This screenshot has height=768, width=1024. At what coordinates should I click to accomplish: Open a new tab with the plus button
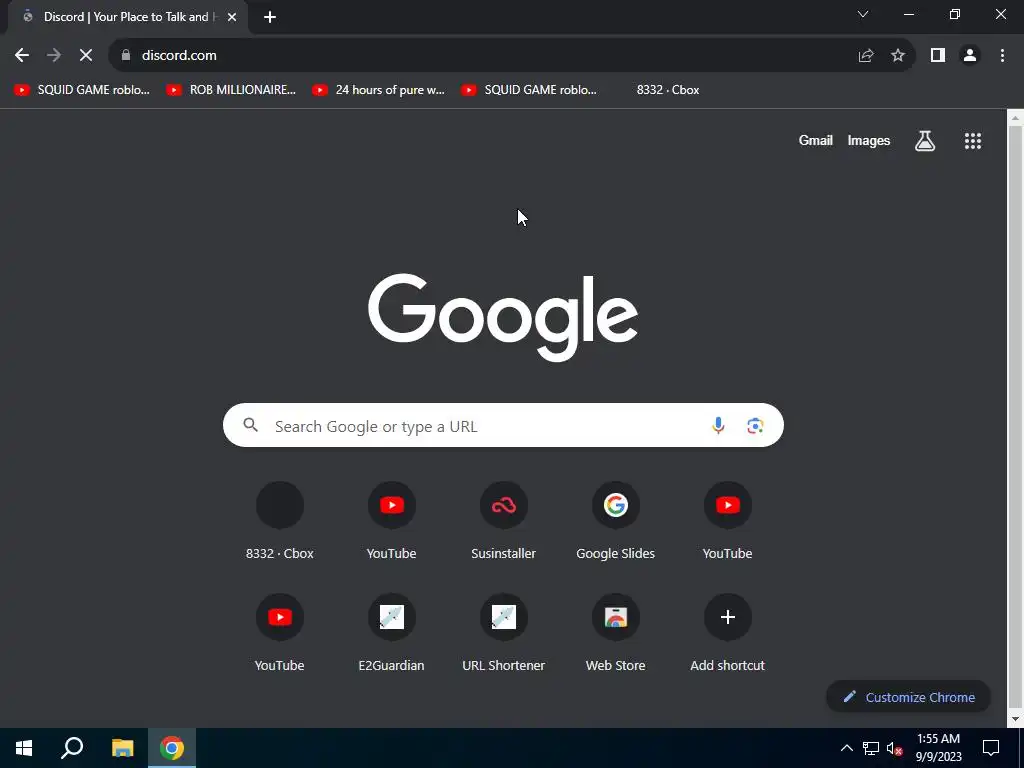point(270,18)
